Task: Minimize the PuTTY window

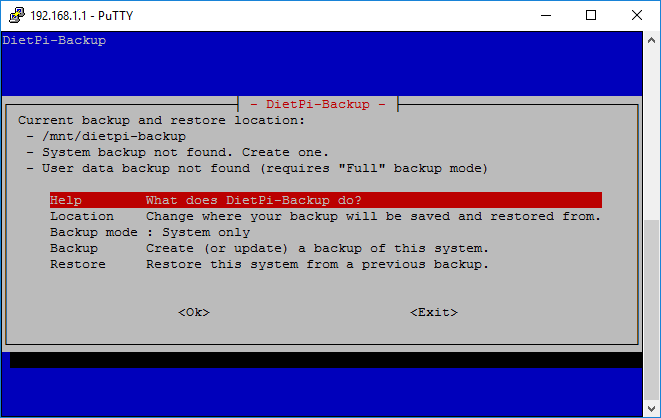Action: pyautogui.click(x=546, y=16)
